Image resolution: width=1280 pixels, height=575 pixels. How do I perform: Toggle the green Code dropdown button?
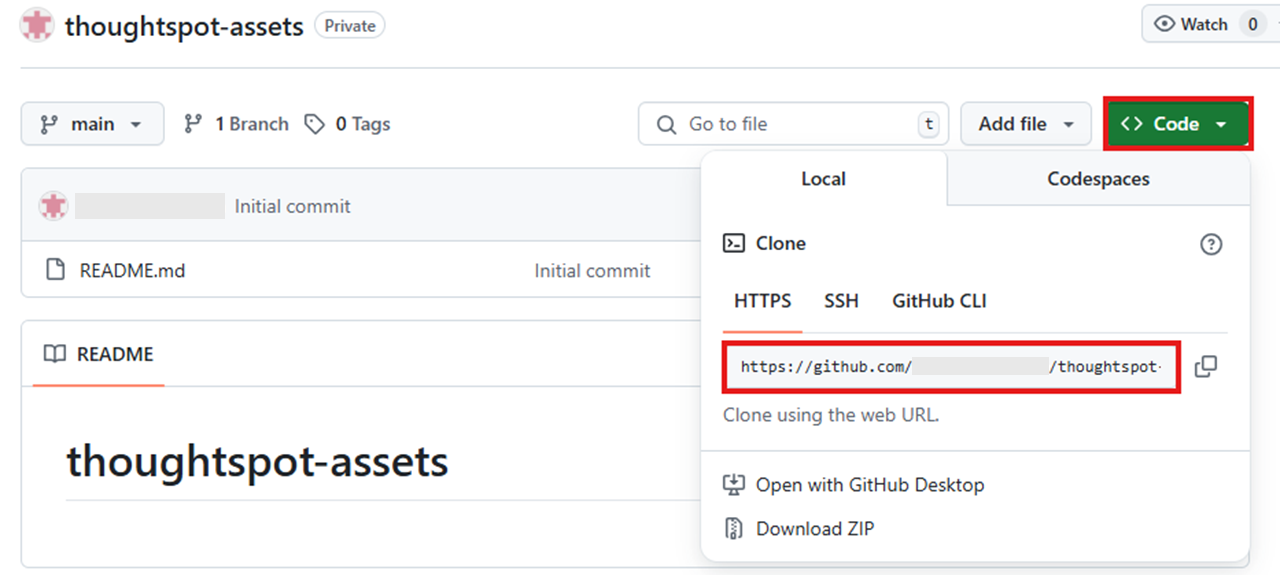pos(1176,124)
